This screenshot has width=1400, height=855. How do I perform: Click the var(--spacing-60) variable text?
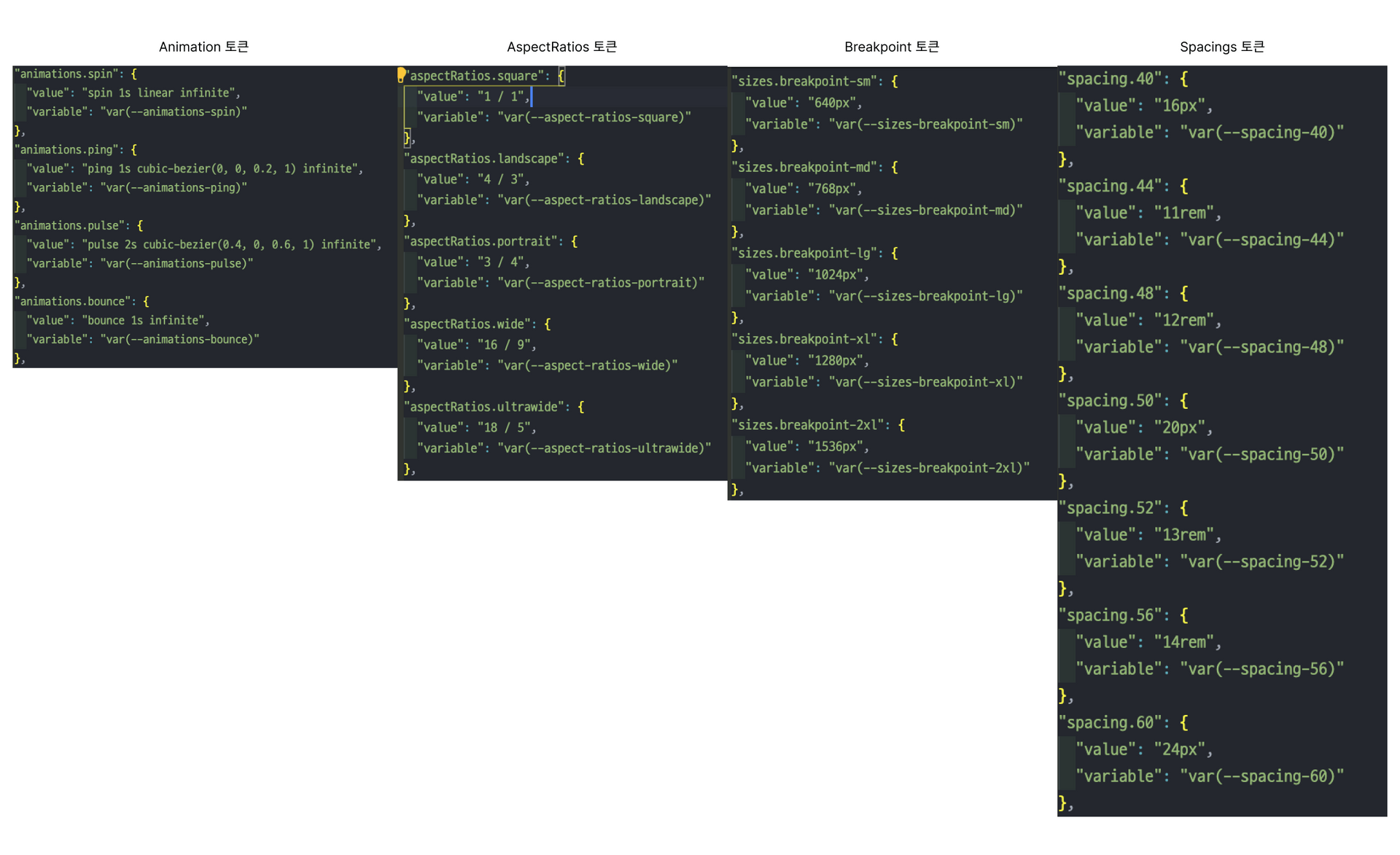pyautogui.click(x=1262, y=777)
